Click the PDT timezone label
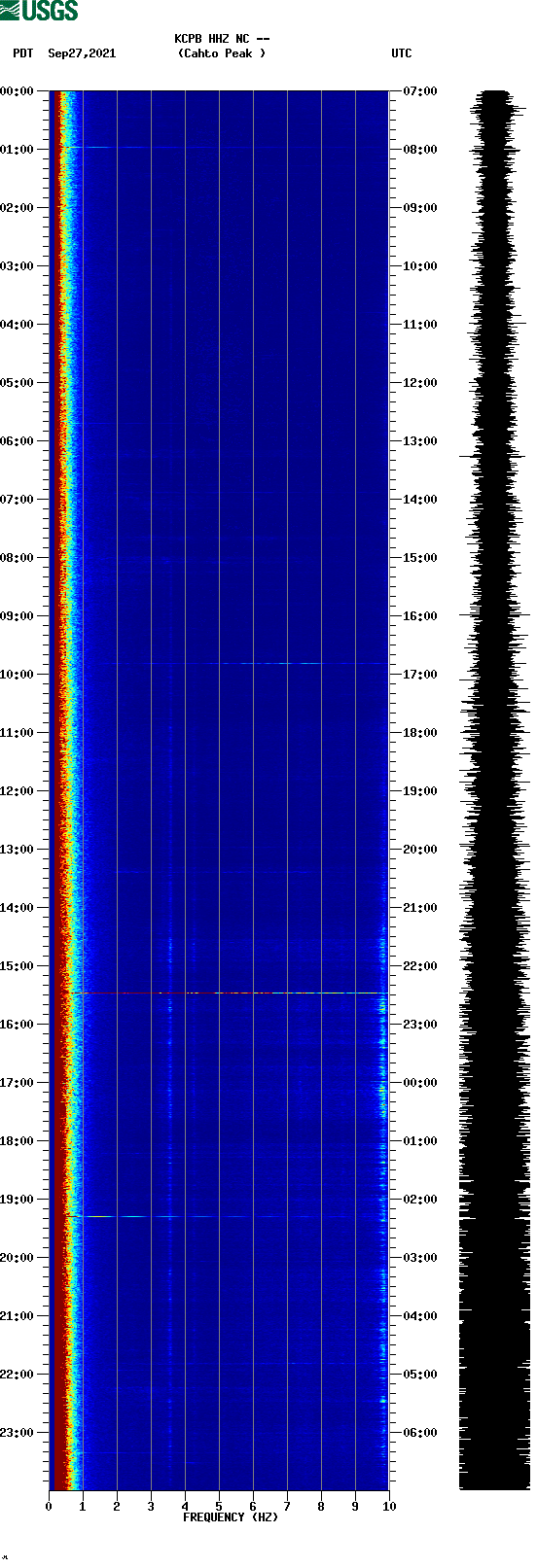537x1568 pixels. pos(22,53)
